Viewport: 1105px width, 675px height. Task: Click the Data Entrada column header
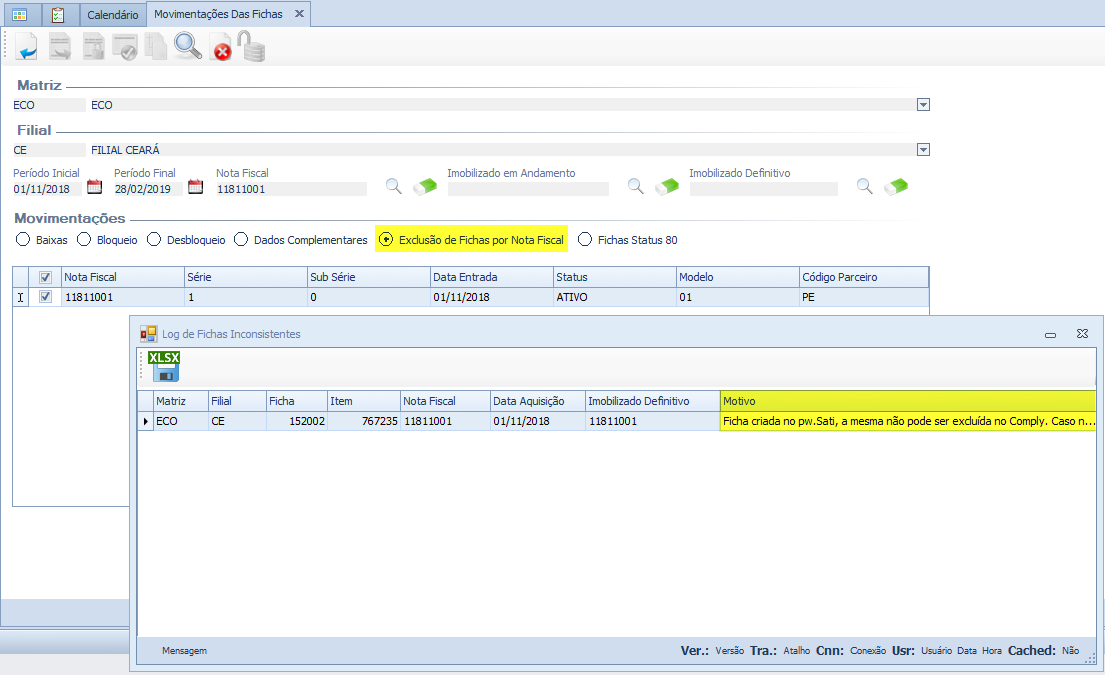coord(491,277)
